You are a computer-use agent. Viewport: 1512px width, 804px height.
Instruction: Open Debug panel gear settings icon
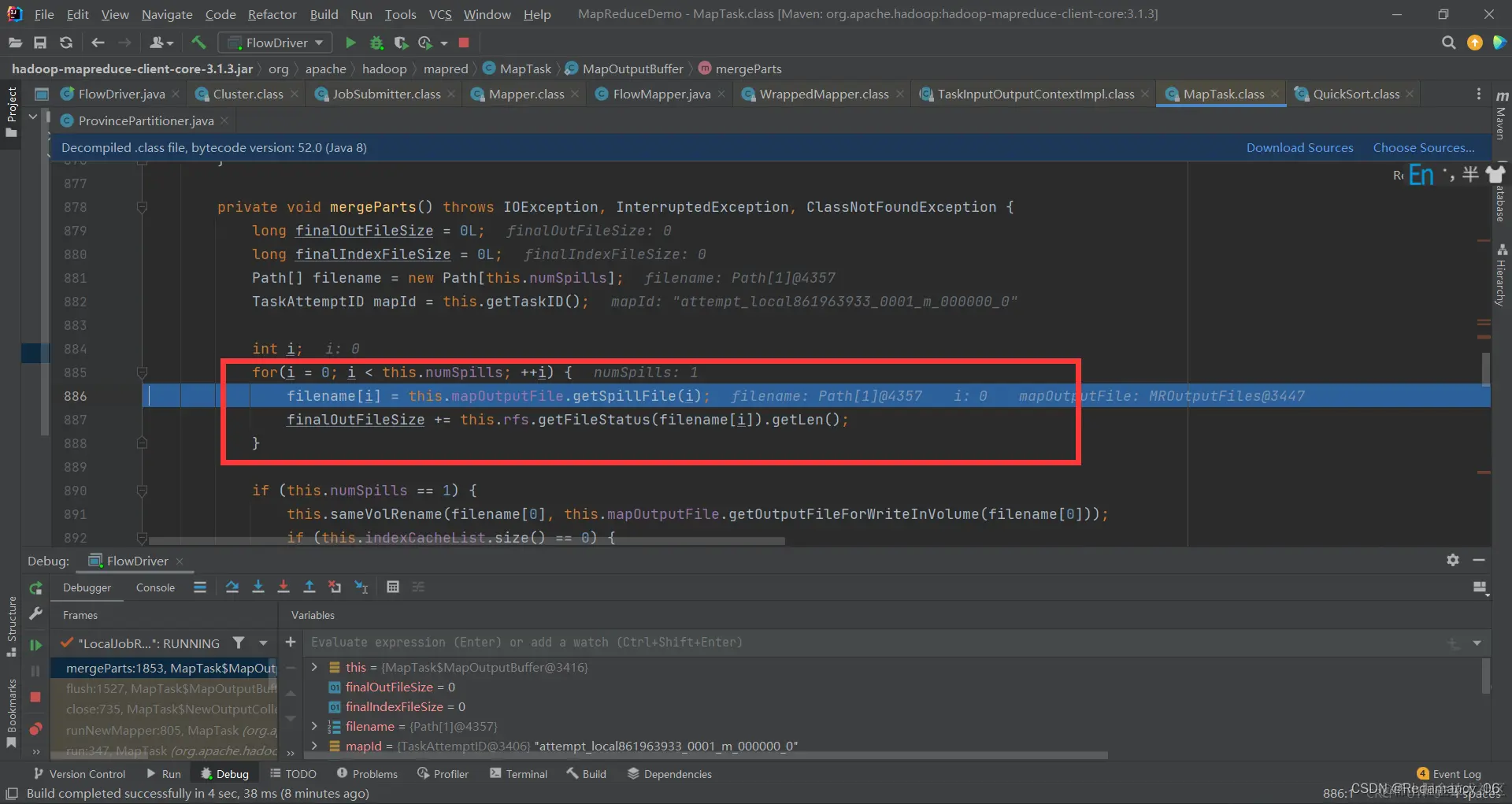1453,560
